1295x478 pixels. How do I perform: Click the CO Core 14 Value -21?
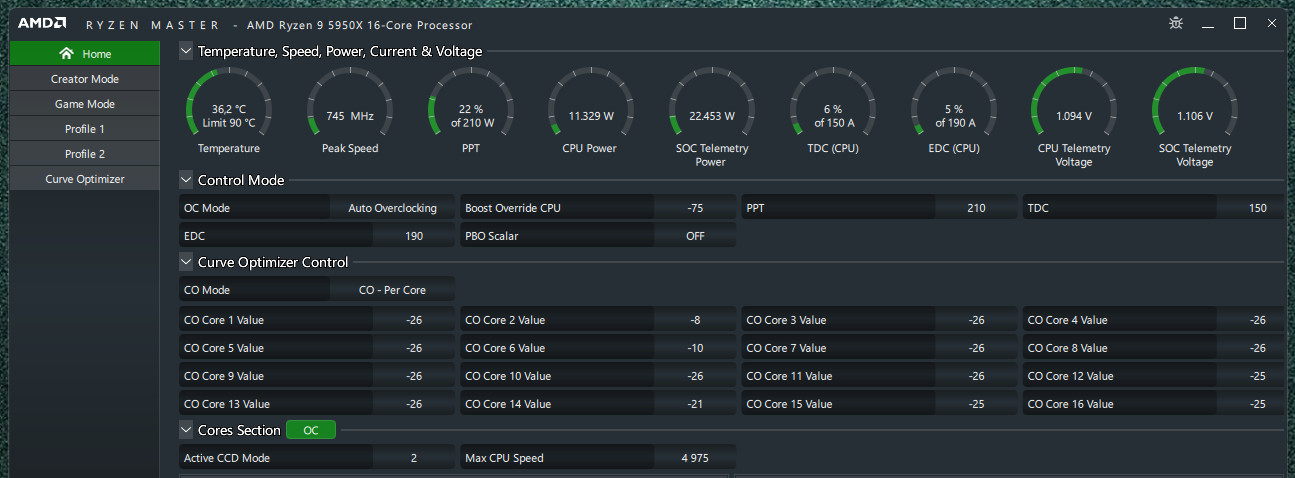click(x=695, y=404)
